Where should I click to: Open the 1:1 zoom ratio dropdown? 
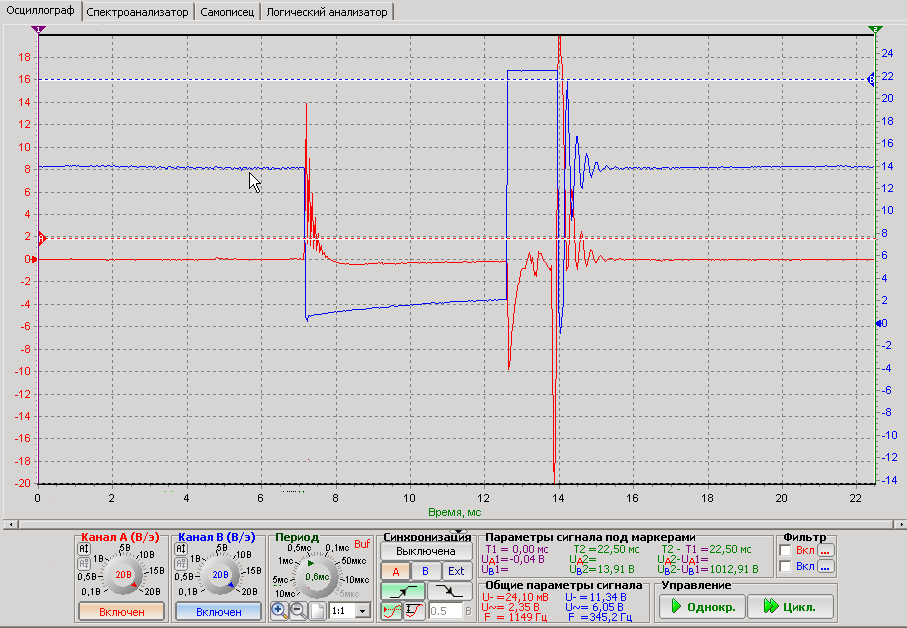363,611
